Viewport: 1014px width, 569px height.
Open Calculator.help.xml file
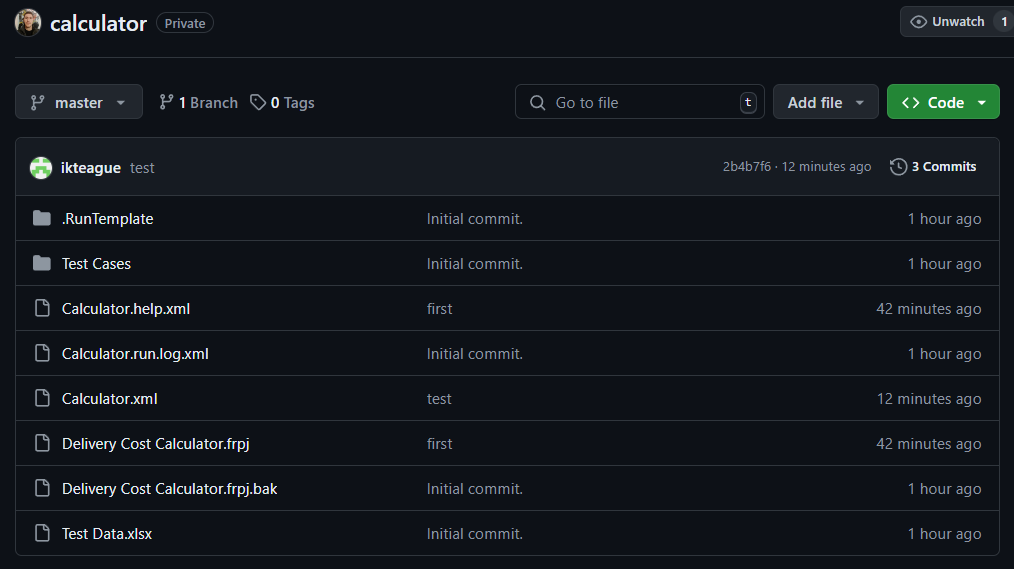click(x=126, y=308)
